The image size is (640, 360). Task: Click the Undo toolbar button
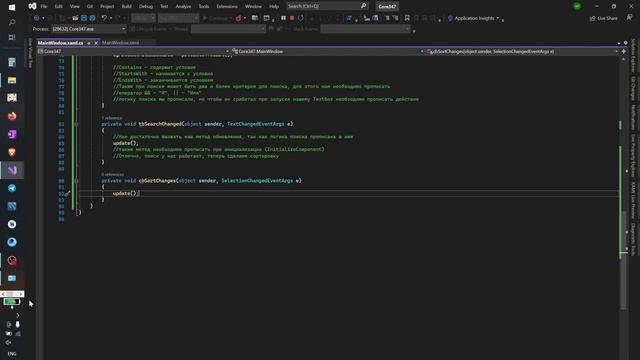tap(104, 18)
